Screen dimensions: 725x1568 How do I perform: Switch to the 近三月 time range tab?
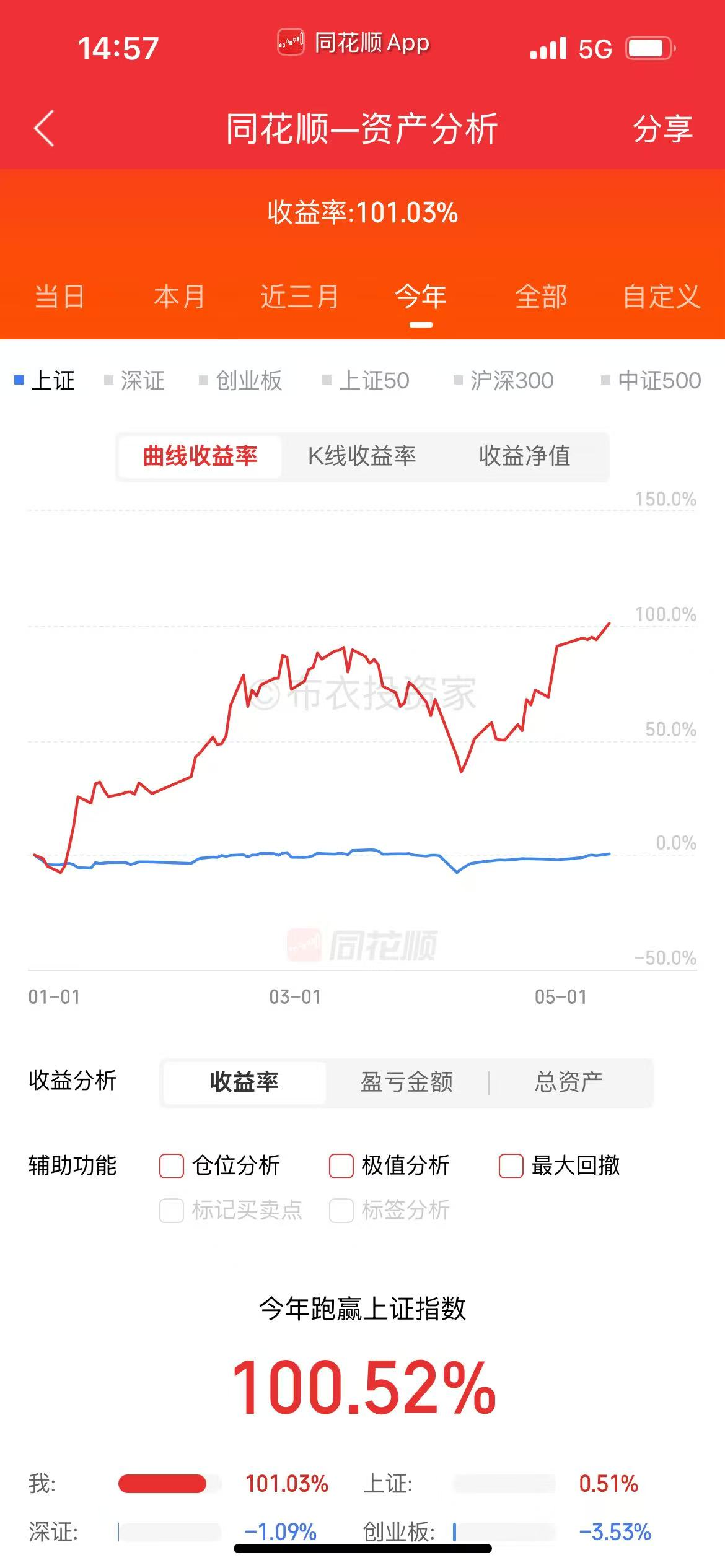pyautogui.click(x=300, y=297)
